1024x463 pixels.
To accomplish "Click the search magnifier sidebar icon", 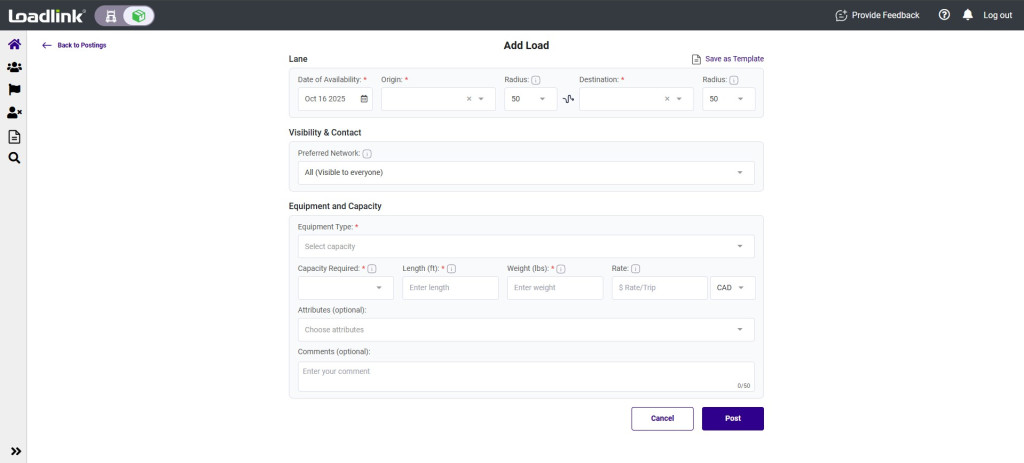I will [x=14, y=158].
